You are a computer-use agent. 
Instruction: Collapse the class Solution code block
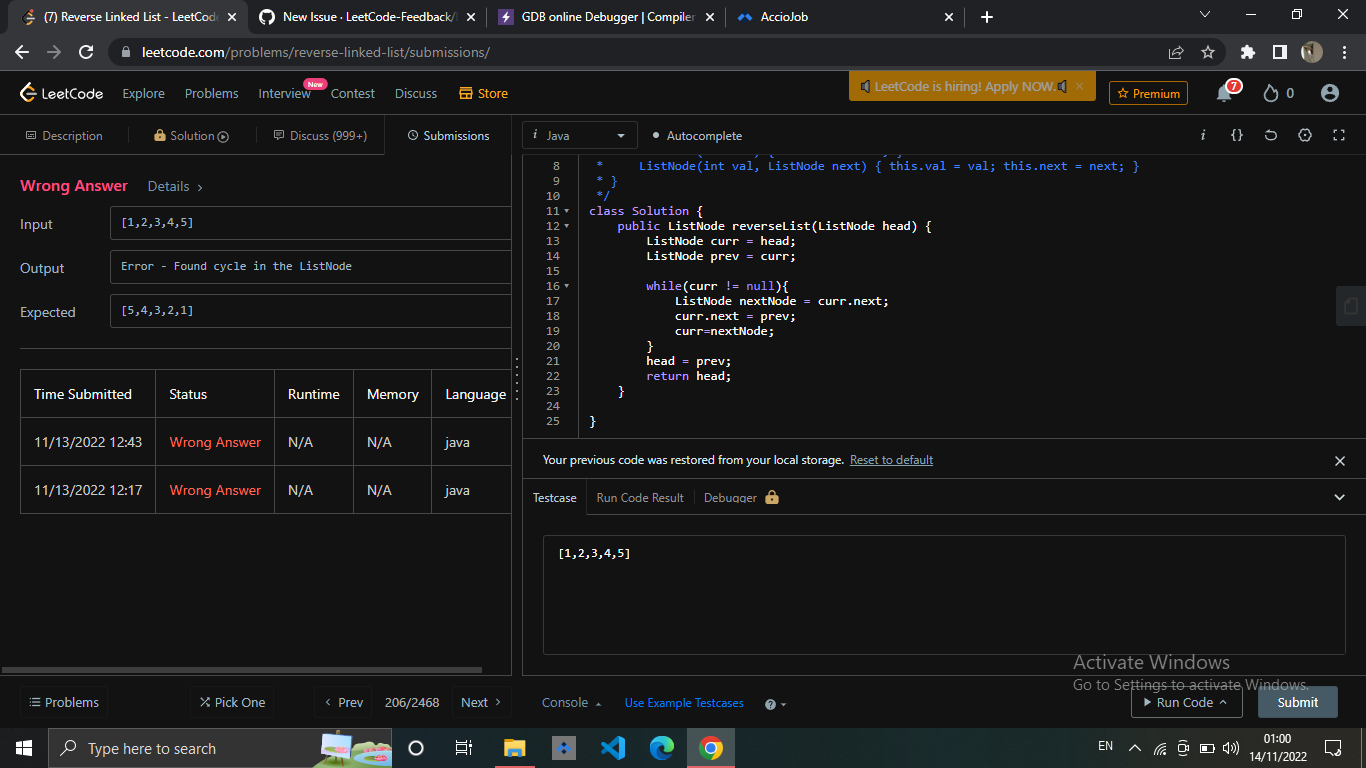tap(567, 211)
